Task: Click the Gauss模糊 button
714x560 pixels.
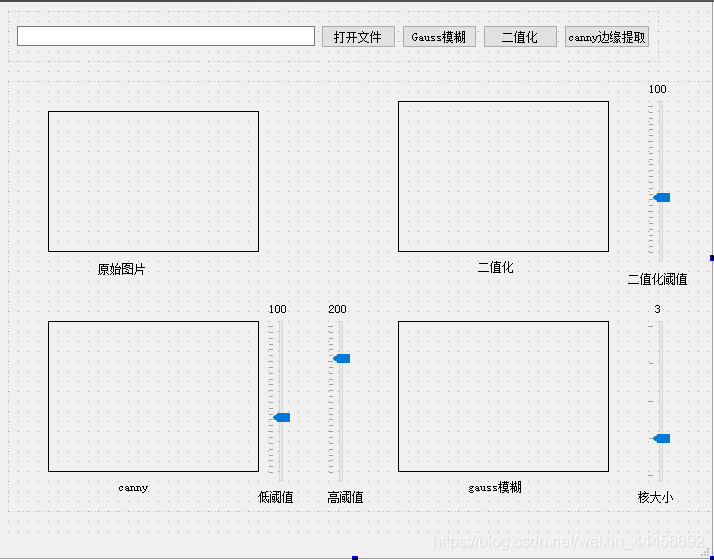Action: tap(439, 36)
